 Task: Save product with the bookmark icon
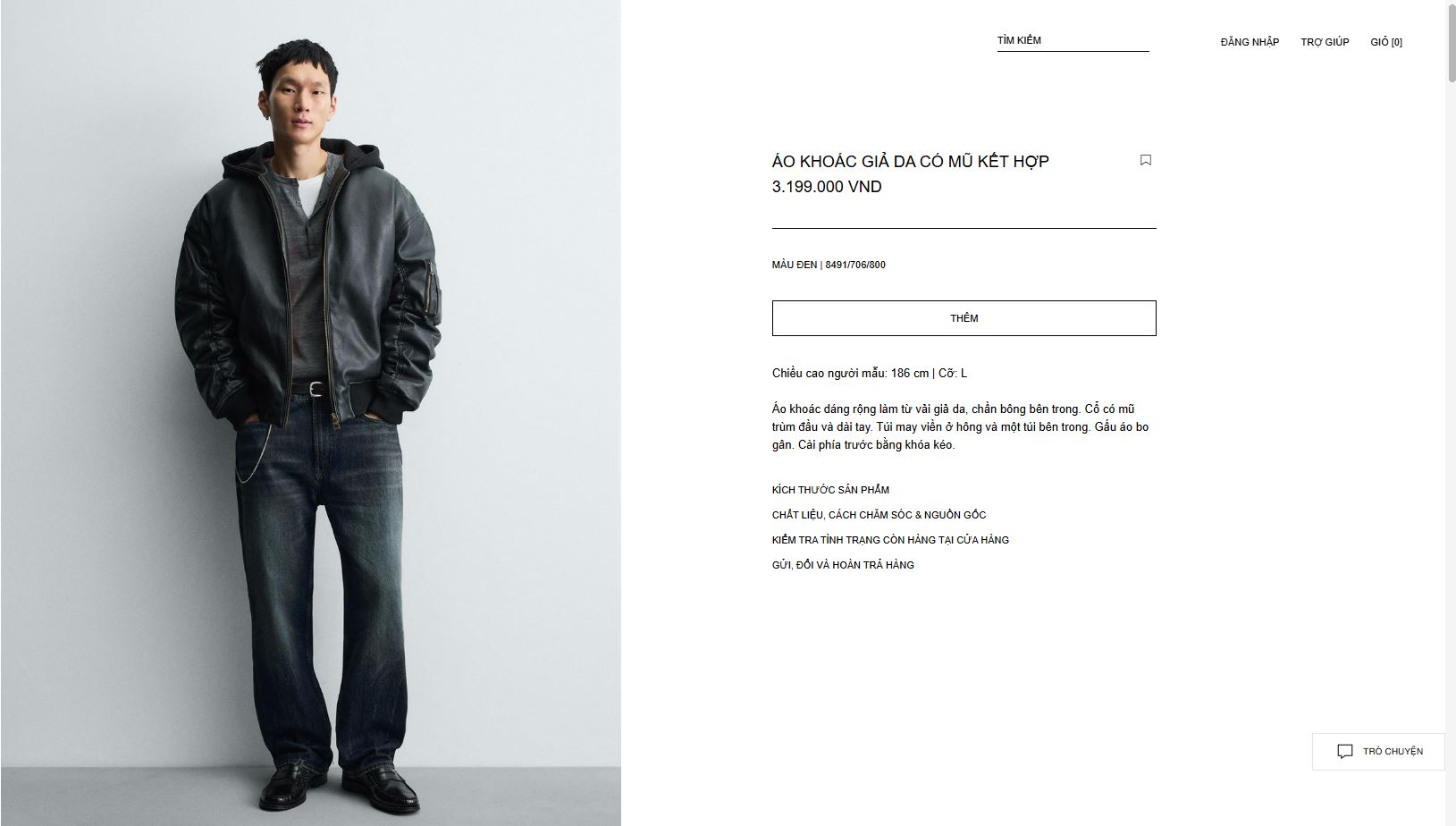[x=1145, y=160]
